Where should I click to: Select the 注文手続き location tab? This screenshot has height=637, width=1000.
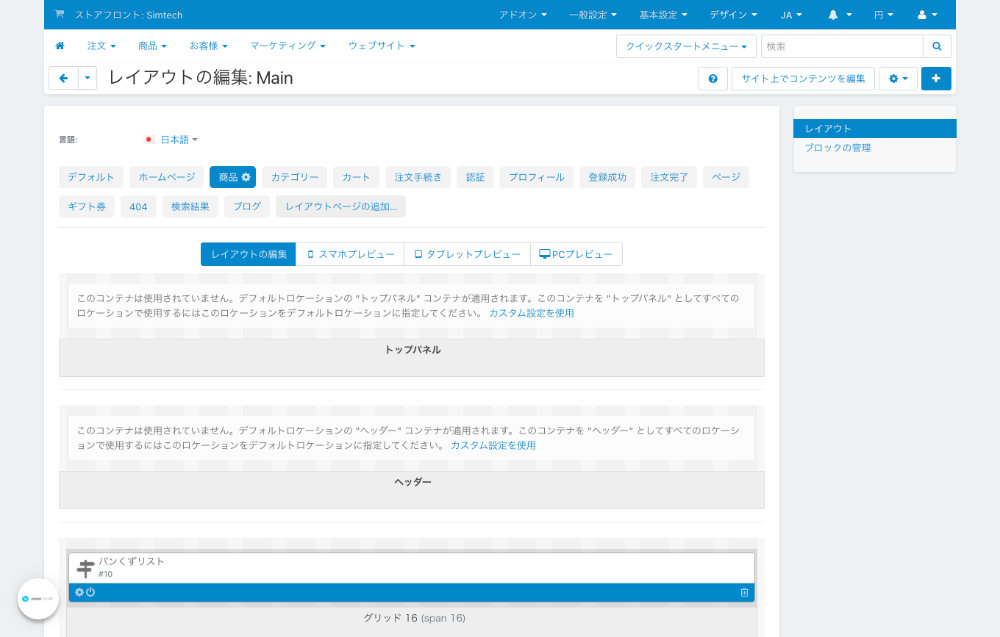coord(418,177)
